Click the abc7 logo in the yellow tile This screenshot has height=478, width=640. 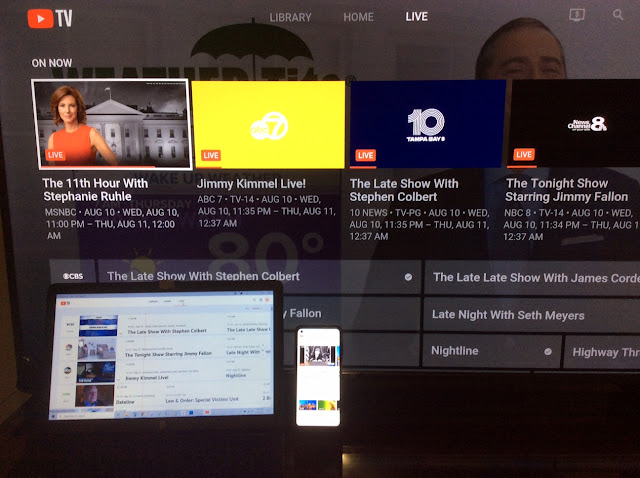(x=269, y=126)
